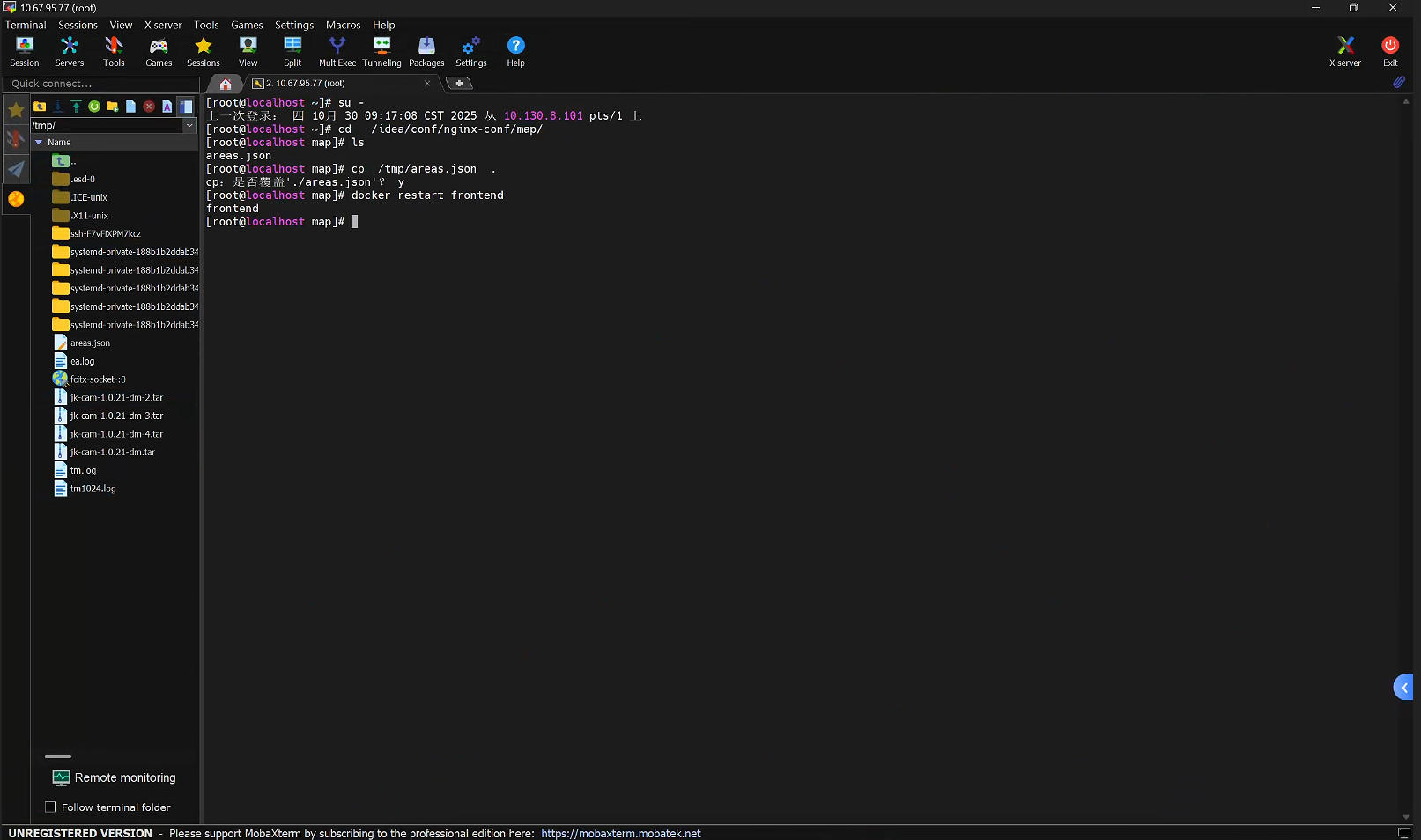This screenshot has height=840, width=1421.
Task: Expand the /tmp/ path dropdown arrow
Action: coord(189,125)
